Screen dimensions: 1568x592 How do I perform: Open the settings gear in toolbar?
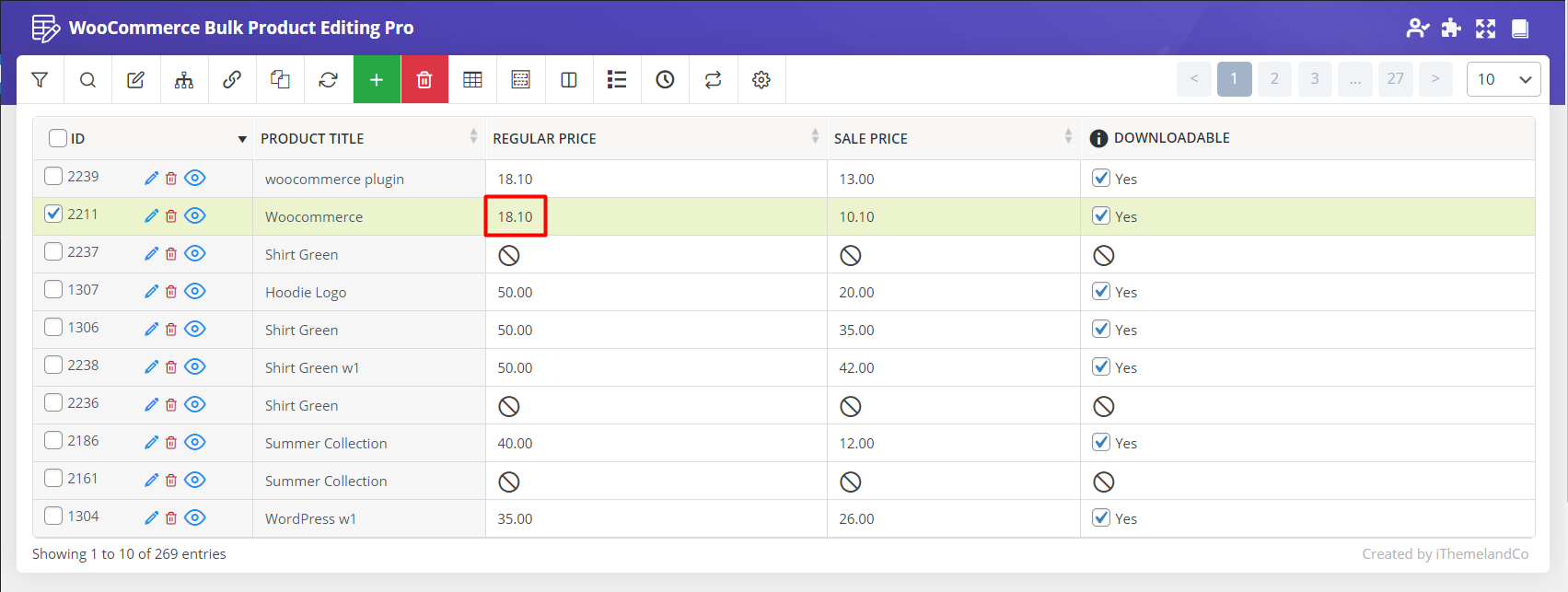coord(761,80)
